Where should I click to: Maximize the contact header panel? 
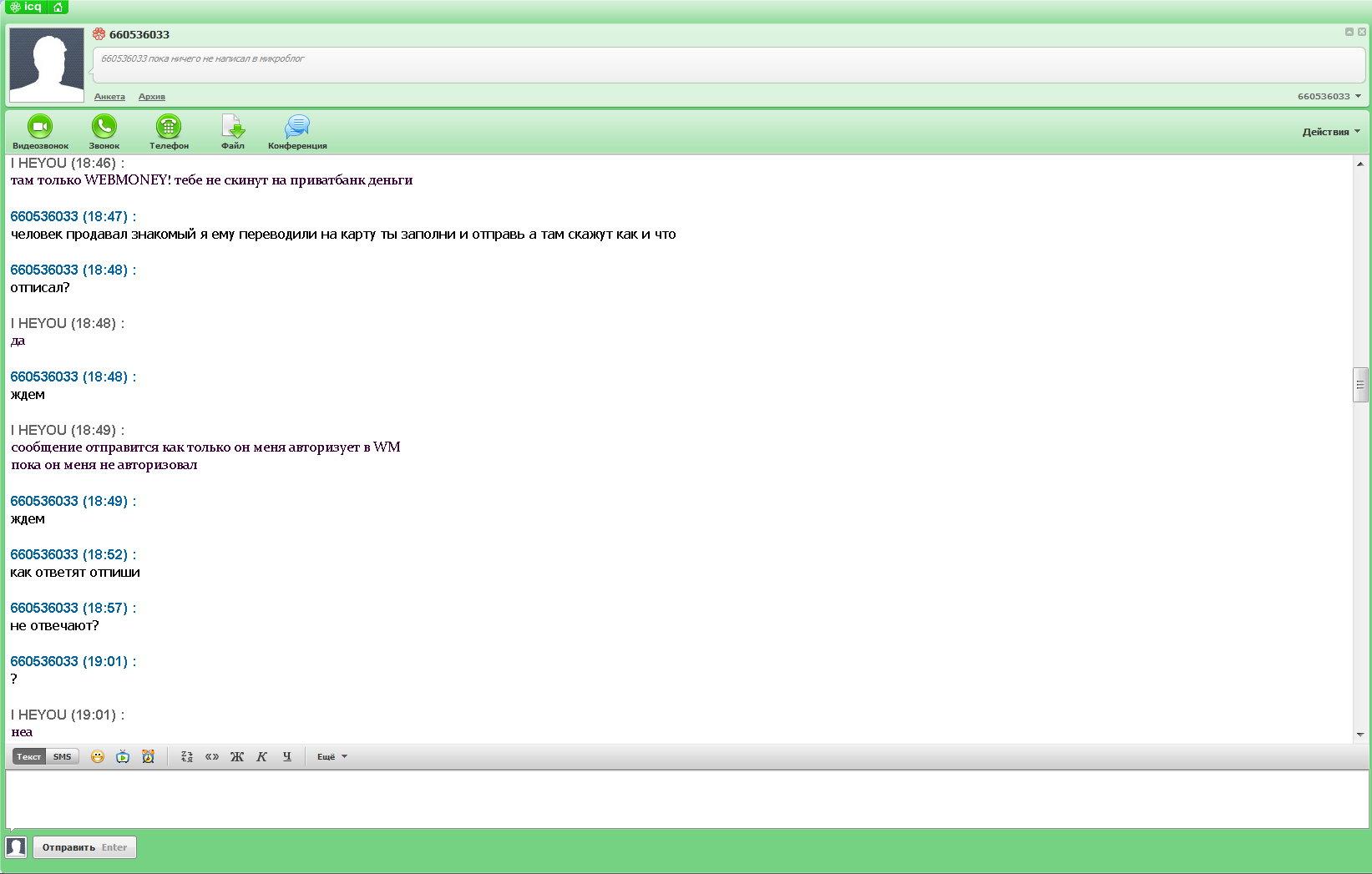click(1349, 32)
